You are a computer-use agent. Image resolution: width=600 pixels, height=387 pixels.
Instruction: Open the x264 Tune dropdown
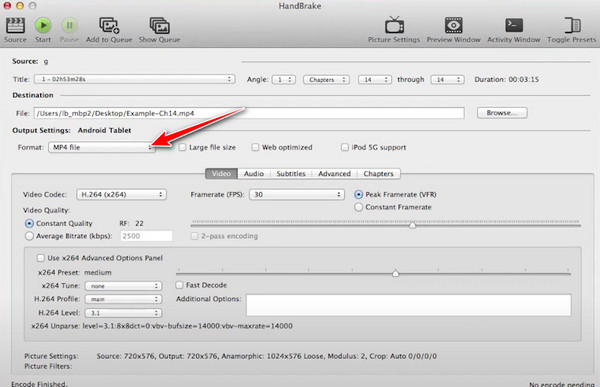(123, 286)
